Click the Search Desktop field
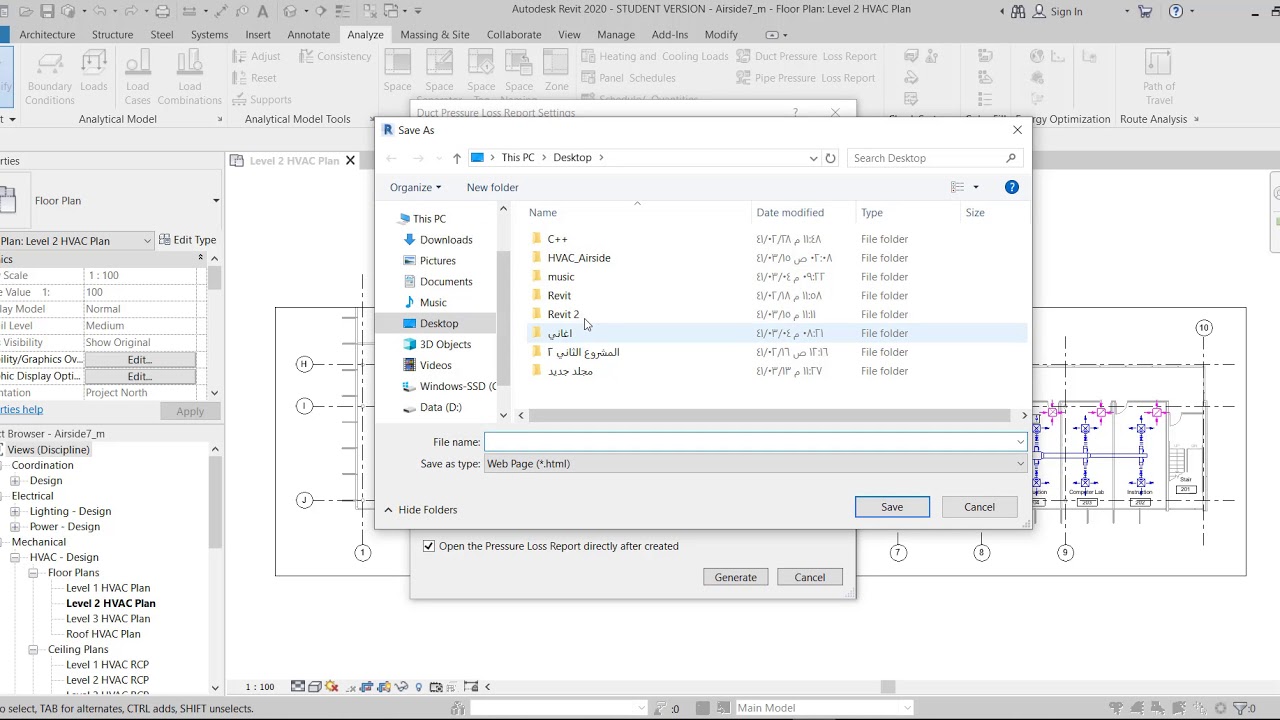 [x=934, y=158]
